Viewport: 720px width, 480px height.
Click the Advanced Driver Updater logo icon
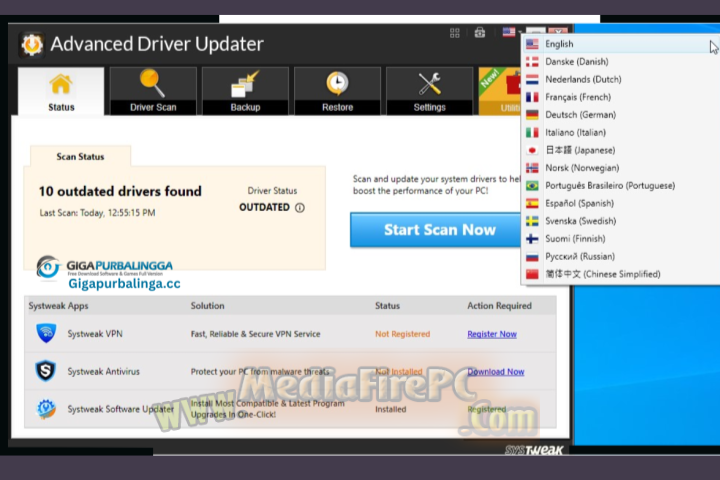tap(32, 45)
